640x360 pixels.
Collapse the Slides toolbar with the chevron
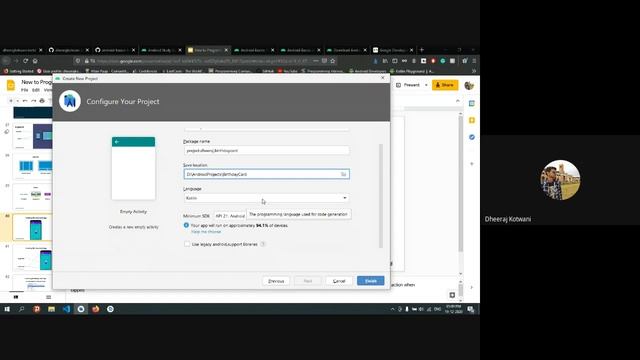[458, 101]
